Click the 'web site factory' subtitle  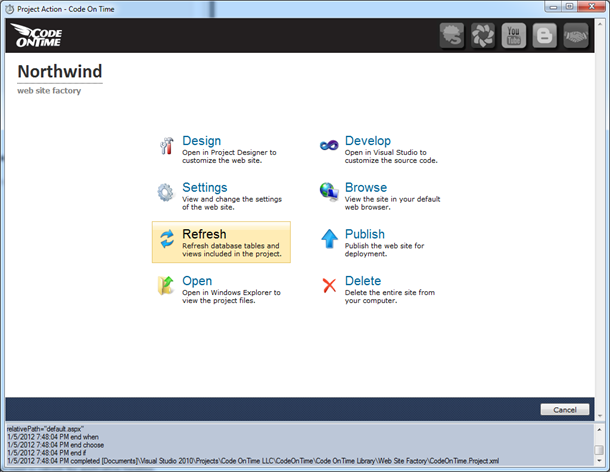tap(49, 91)
